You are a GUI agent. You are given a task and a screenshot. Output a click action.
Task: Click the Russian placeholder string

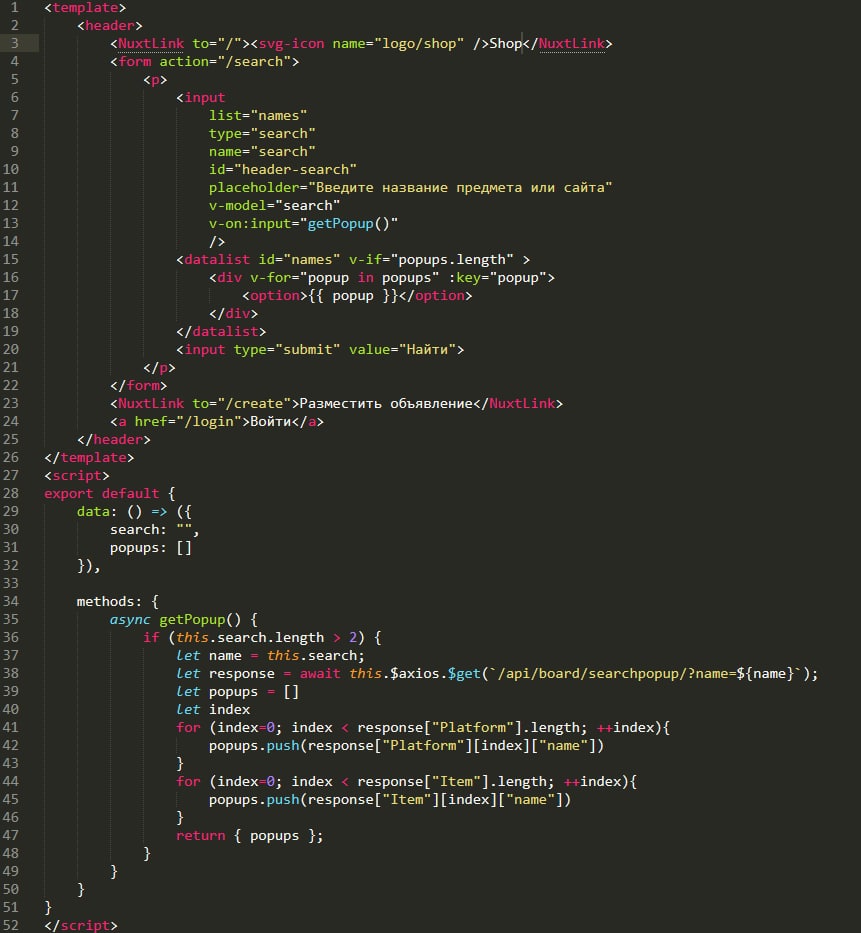[x=461, y=187]
